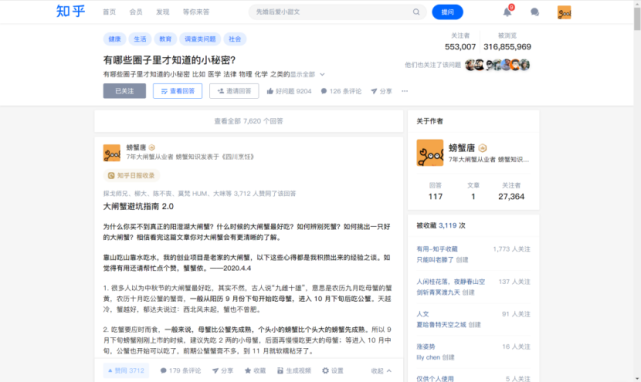The width and height of the screenshot is (641, 382).
Task: Expand question description with 显示全部
Action: 307,74
